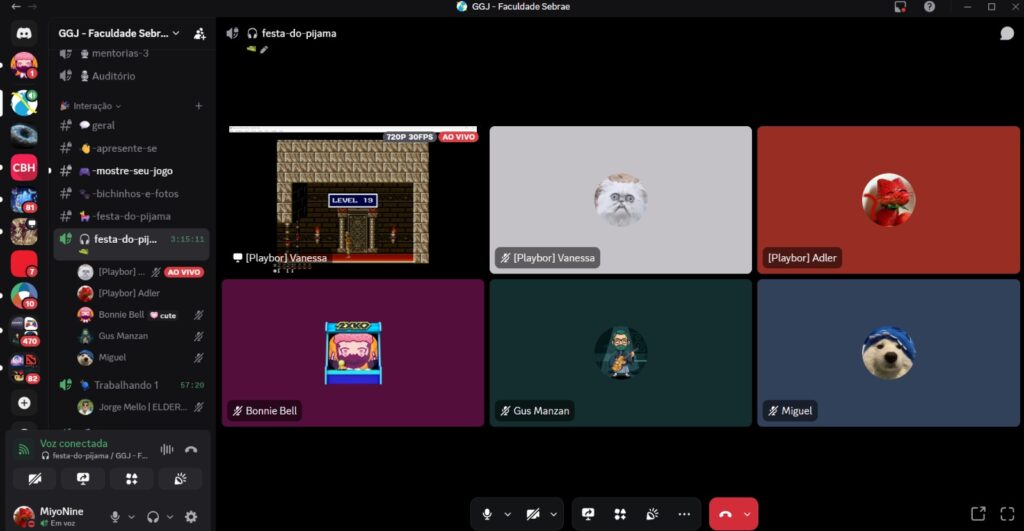Image resolution: width=1024 pixels, height=531 pixels.
Task: Open the call chat bubble icon
Action: point(1006,33)
